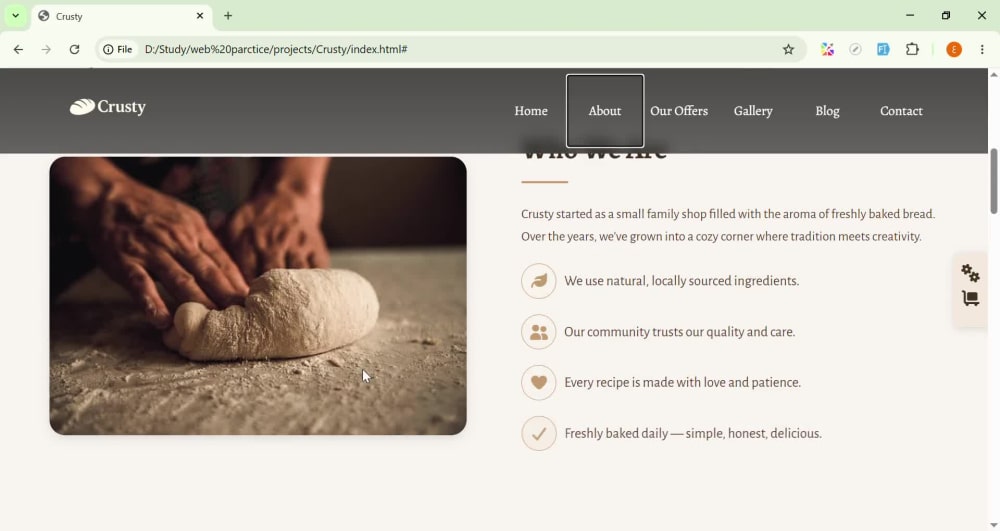Click the checkmark icon for freshly baked

(539, 433)
